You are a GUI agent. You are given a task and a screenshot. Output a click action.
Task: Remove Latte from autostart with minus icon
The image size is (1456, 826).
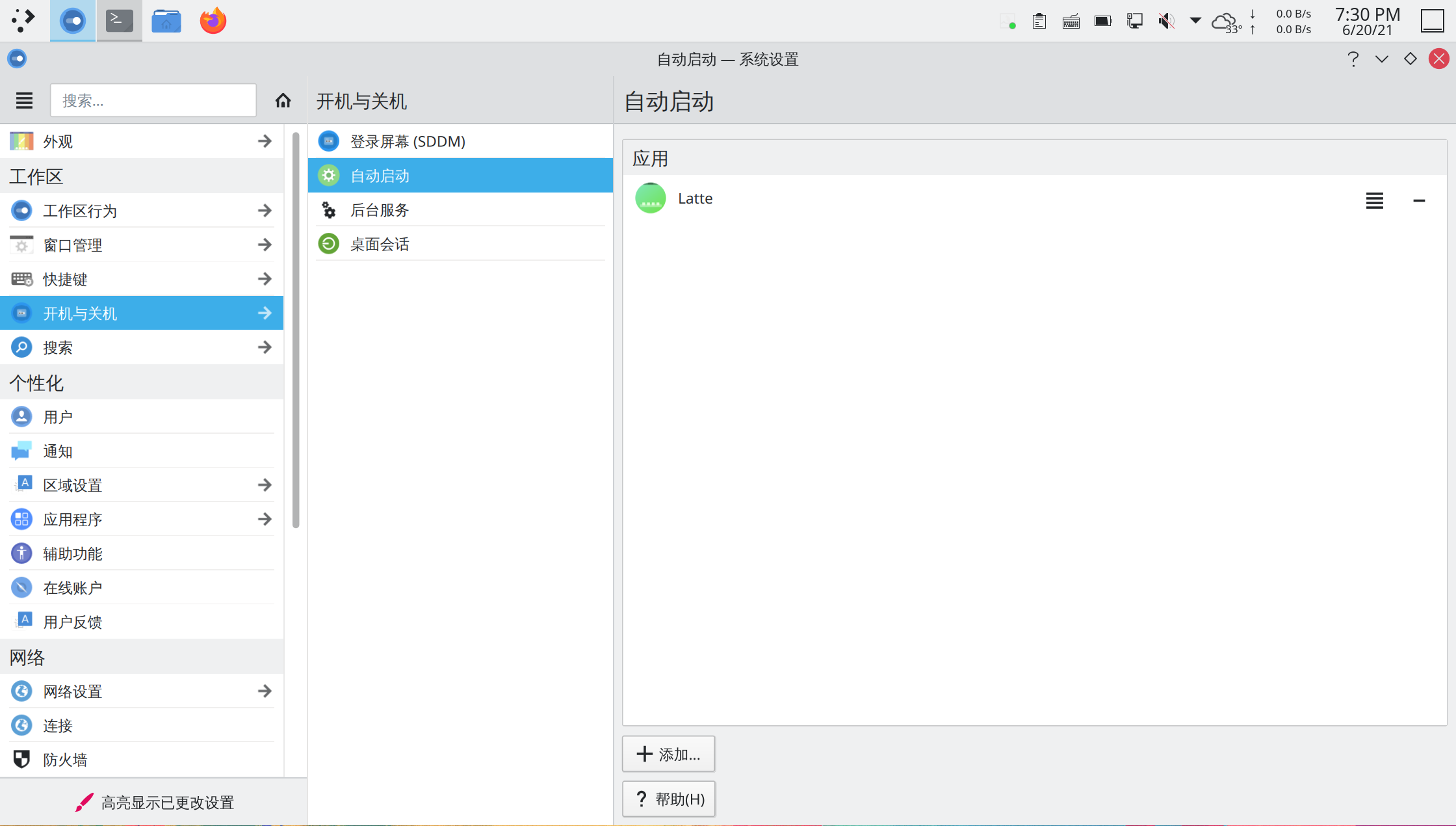pyautogui.click(x=1419, y=201)
